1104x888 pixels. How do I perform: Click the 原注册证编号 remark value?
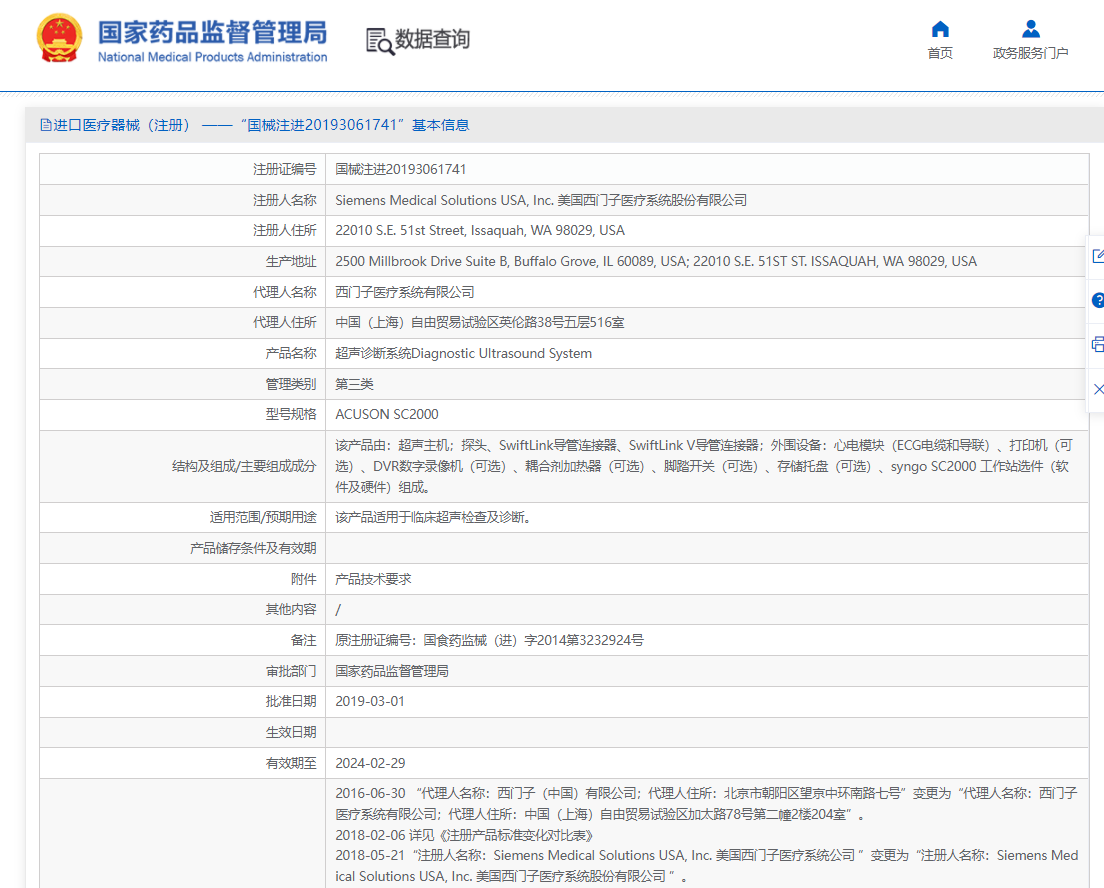tap(489, 640)
